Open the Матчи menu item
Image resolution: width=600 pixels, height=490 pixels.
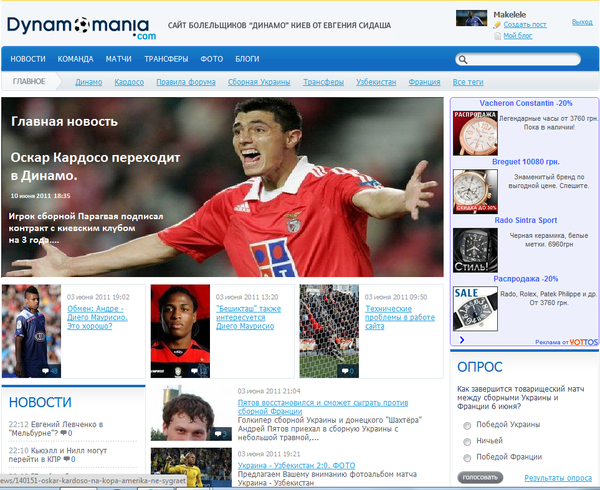(118, 60)
